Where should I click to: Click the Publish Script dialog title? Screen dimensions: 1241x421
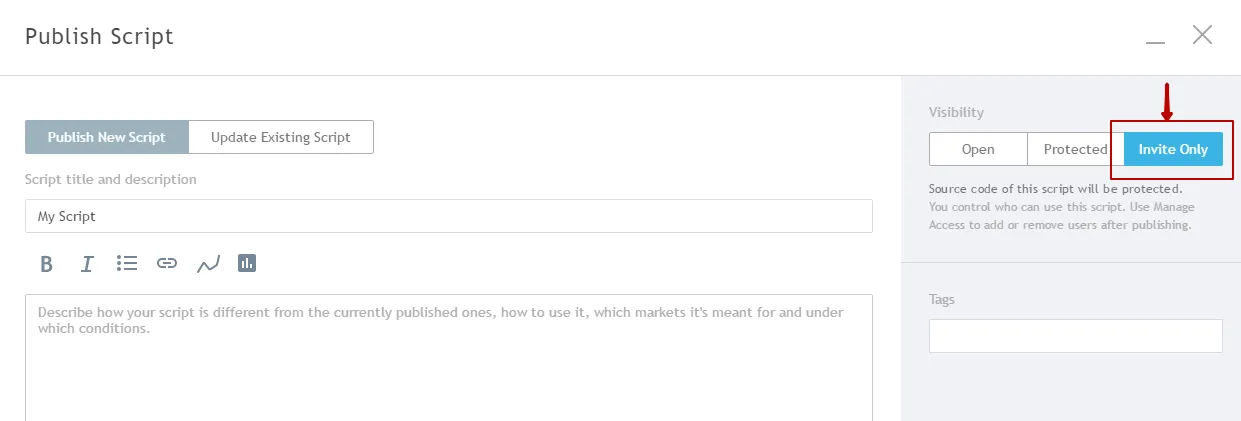coord(99,37)
